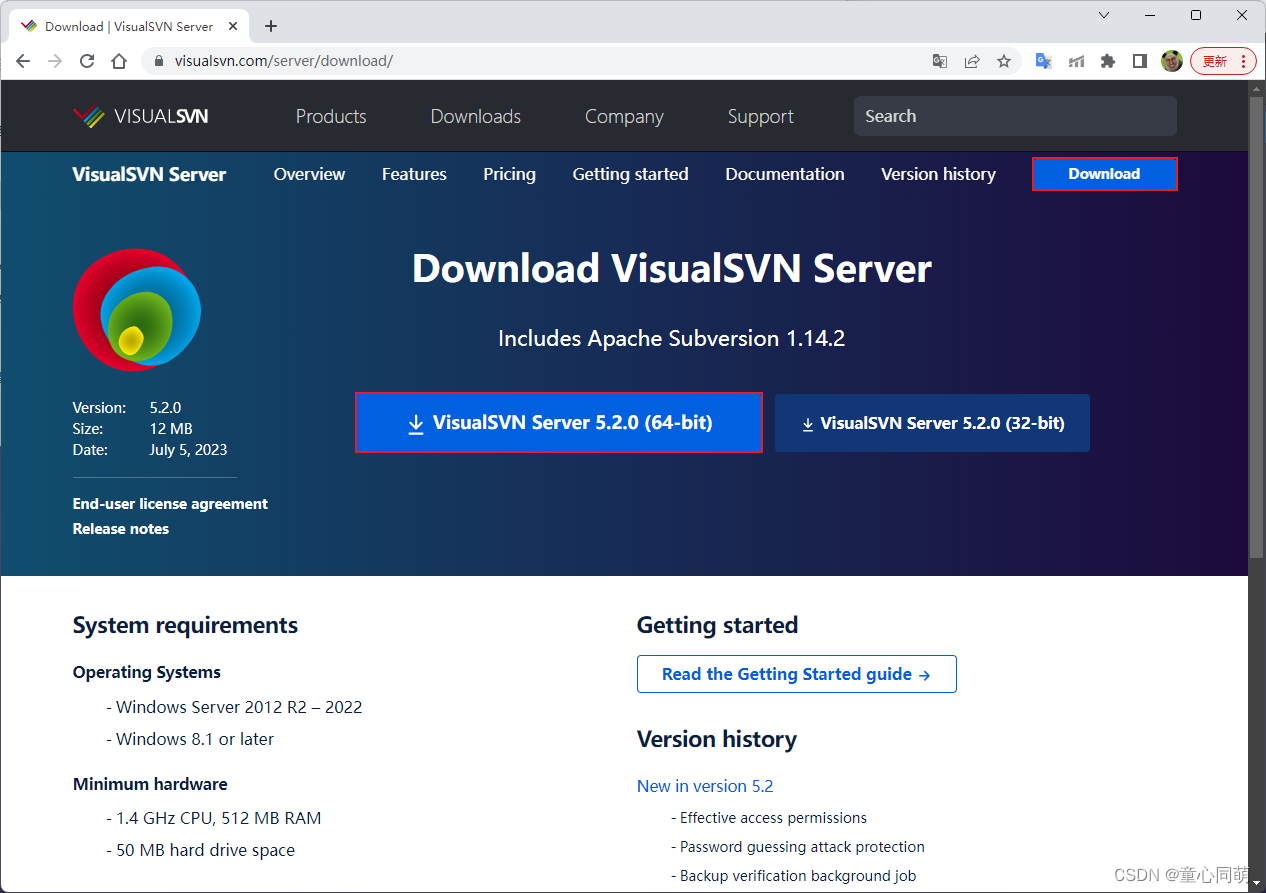Open the Support menu
Screen dimensions: 1266x893
[x=761, y=116]
